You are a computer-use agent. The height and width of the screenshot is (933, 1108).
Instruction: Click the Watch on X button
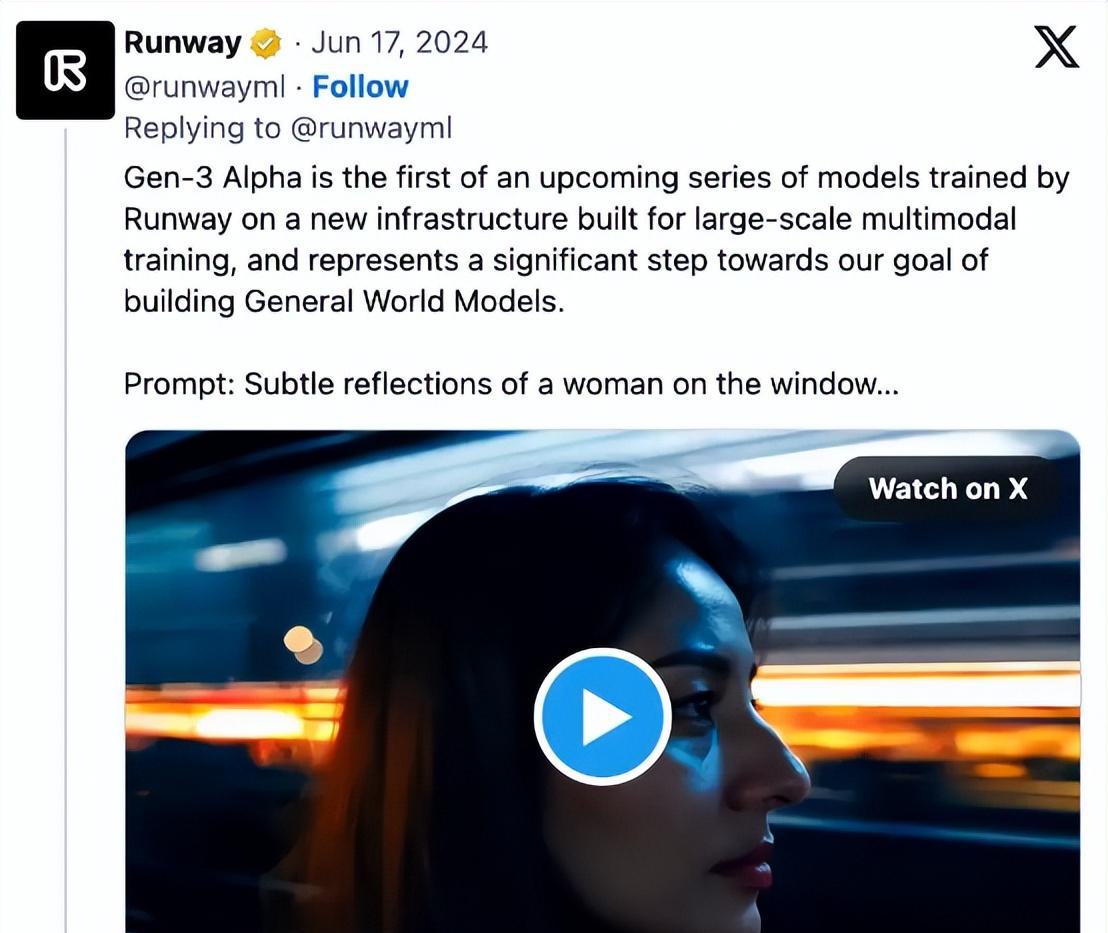pyautogui.click(x=948, y=488)
